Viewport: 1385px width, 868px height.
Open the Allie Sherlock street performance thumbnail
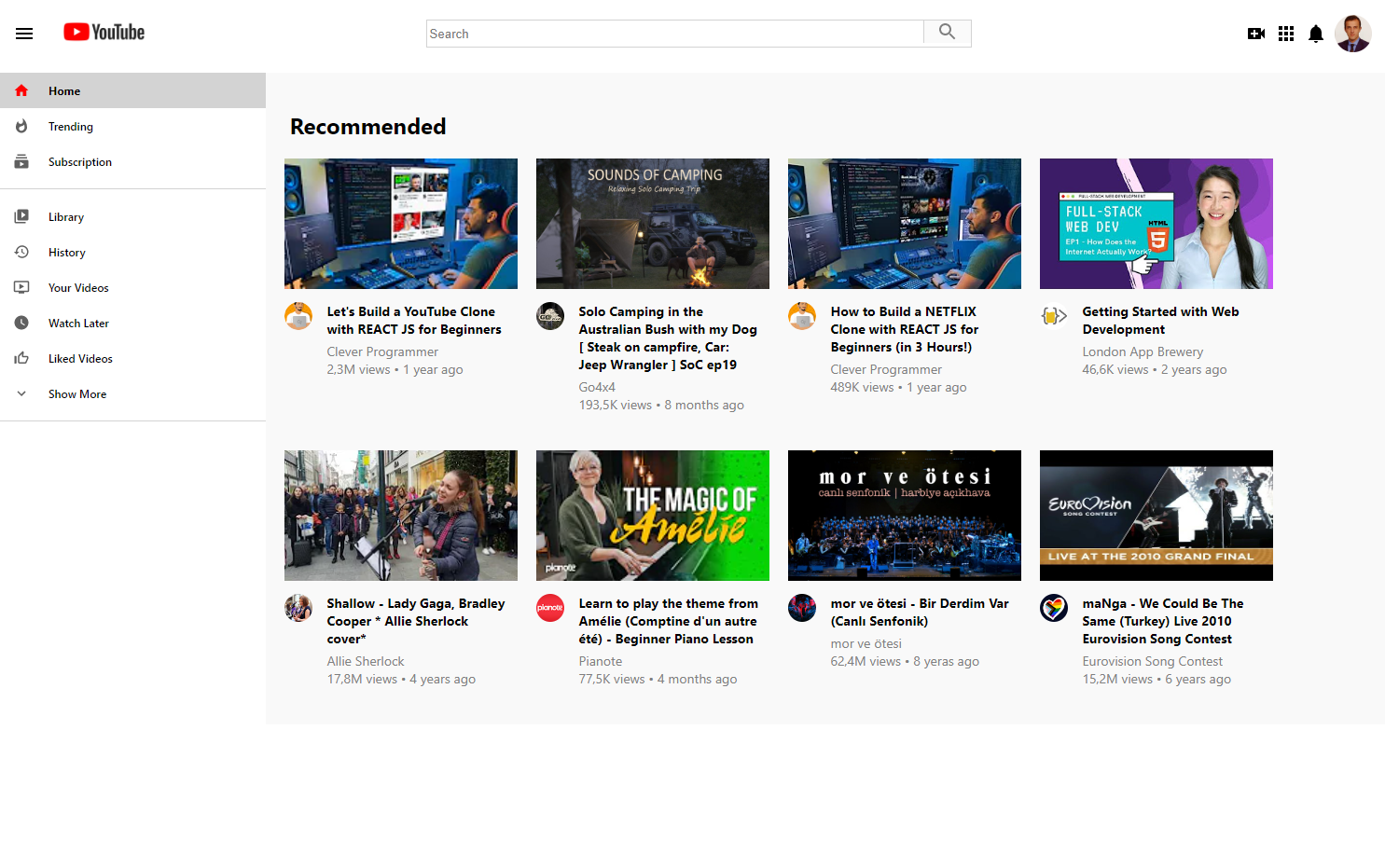coord(401,516)
